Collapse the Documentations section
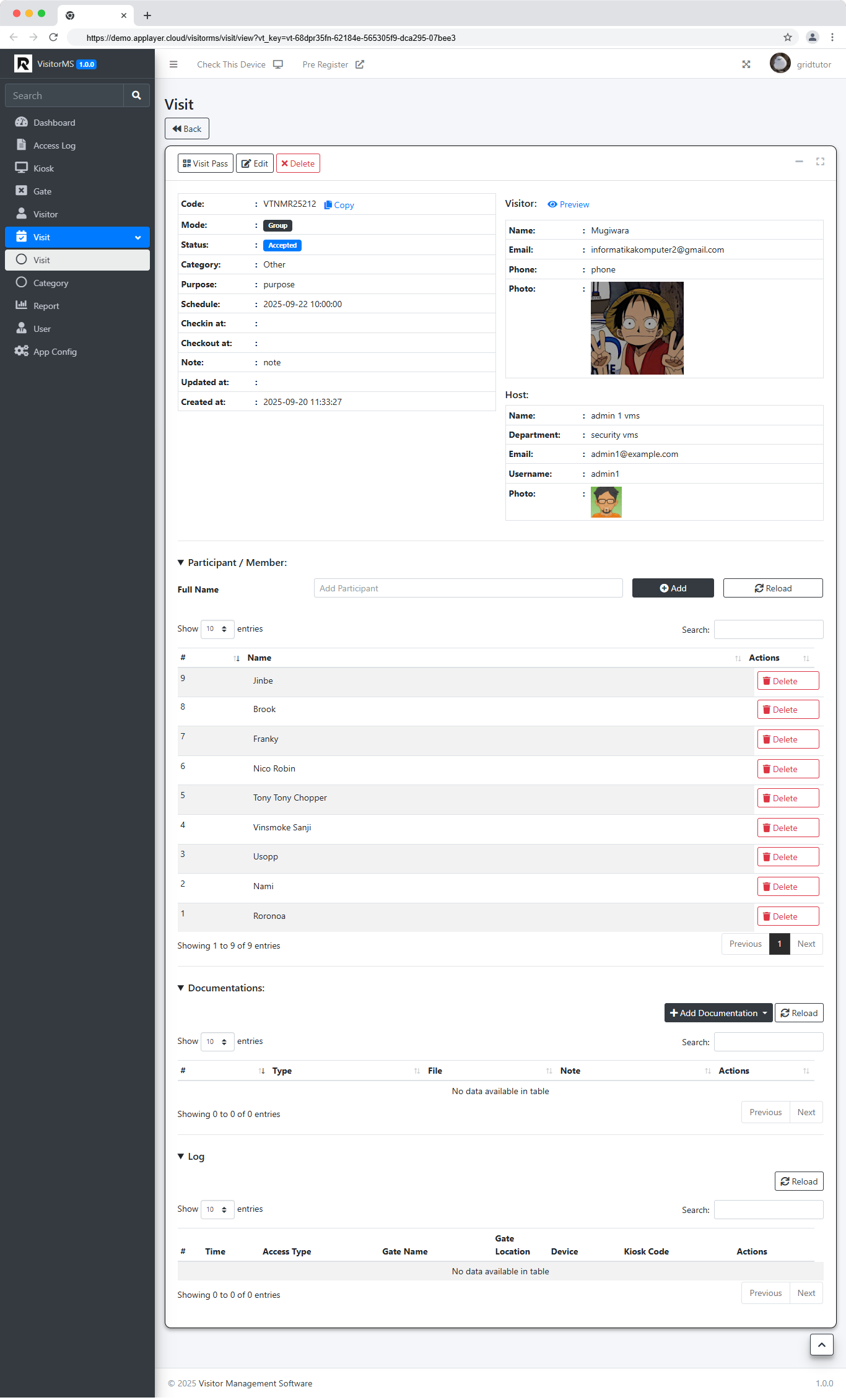 221,988
